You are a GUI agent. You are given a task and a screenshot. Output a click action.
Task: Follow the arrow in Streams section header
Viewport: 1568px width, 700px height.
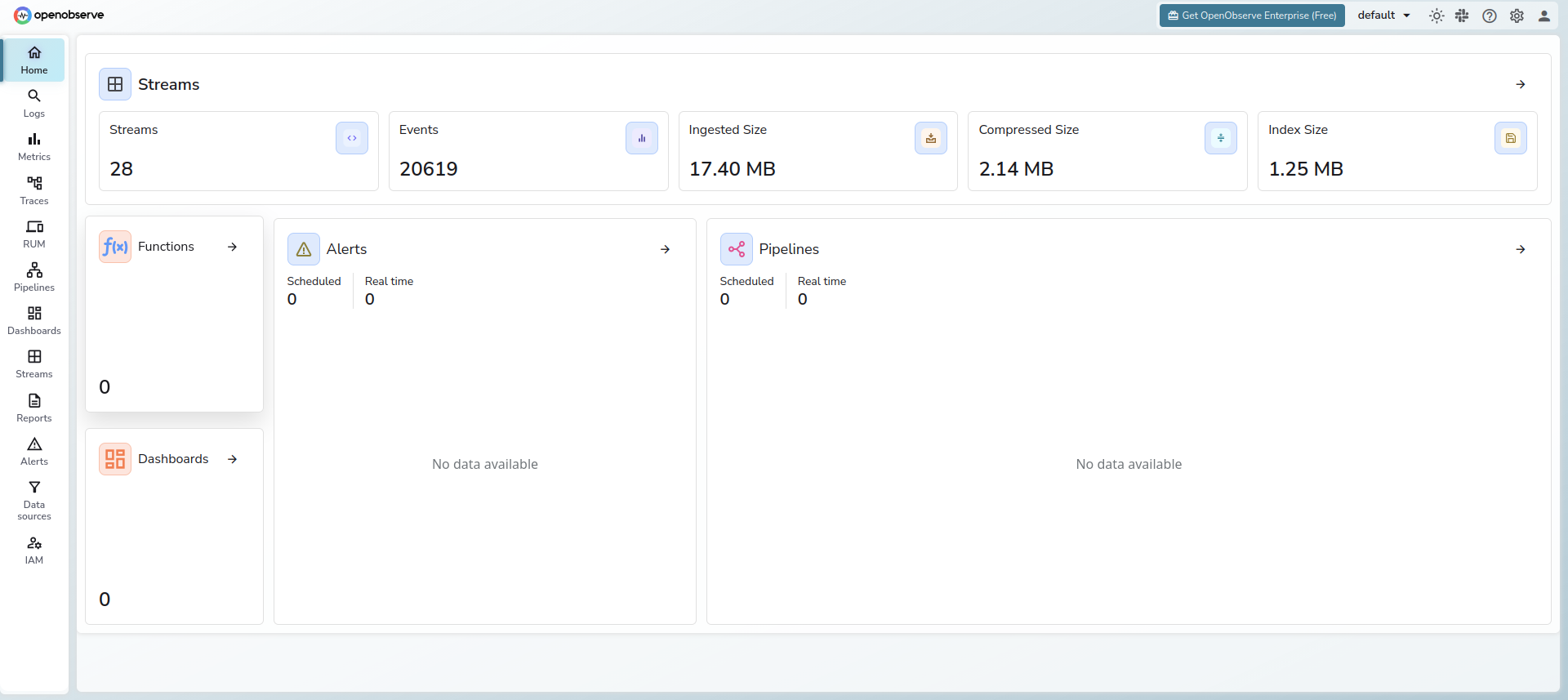pyautogui.click(x=1521, y=84)
